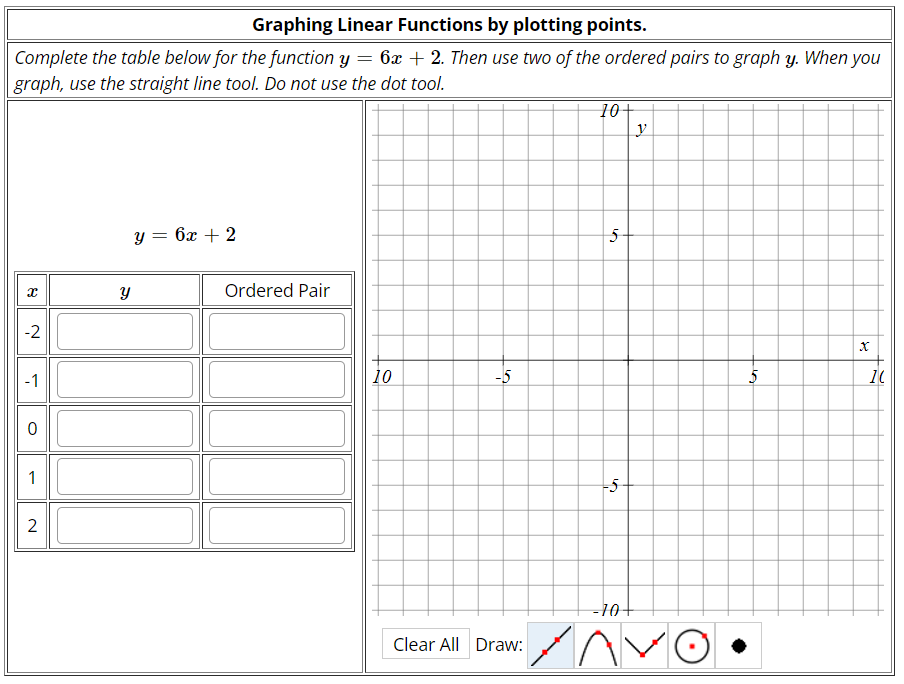Select the circle drawing tool
904x684 pixels.
pos(692,644)
